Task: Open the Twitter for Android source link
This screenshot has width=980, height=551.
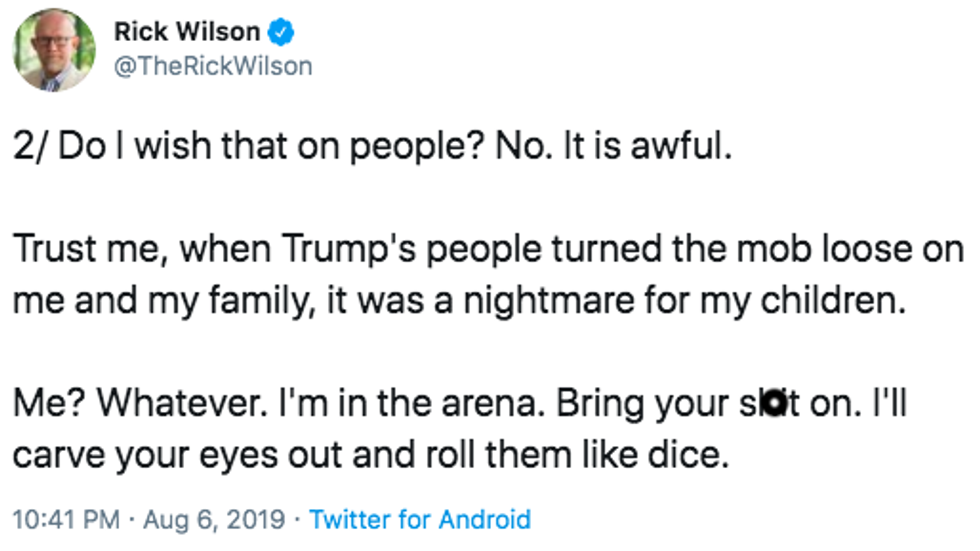Action: [420, 520]
